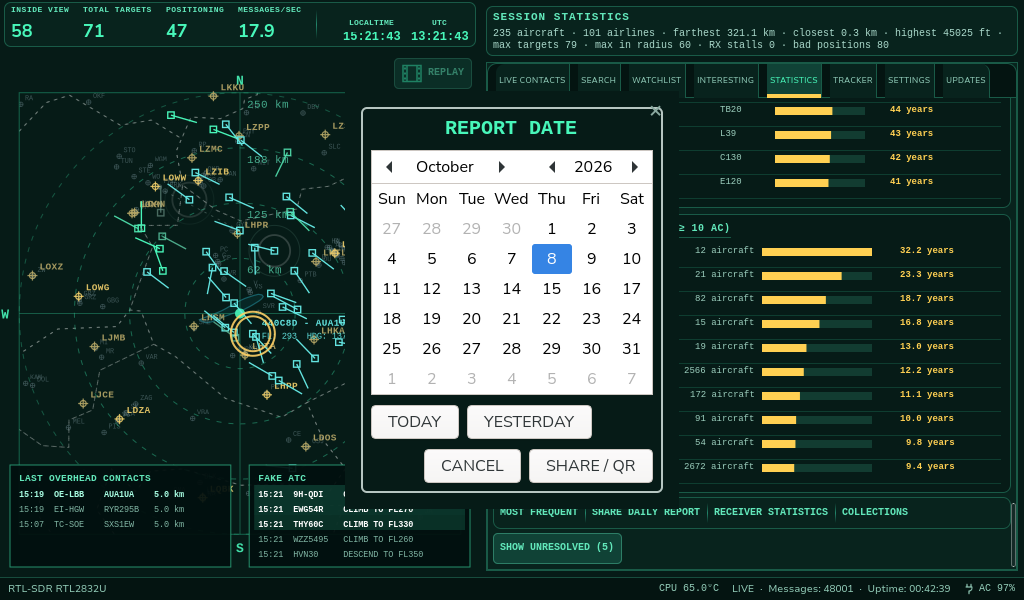The height and width of the screenshot is (600, 1024).
Task: Click the Yesterday button
Action: 529,422
